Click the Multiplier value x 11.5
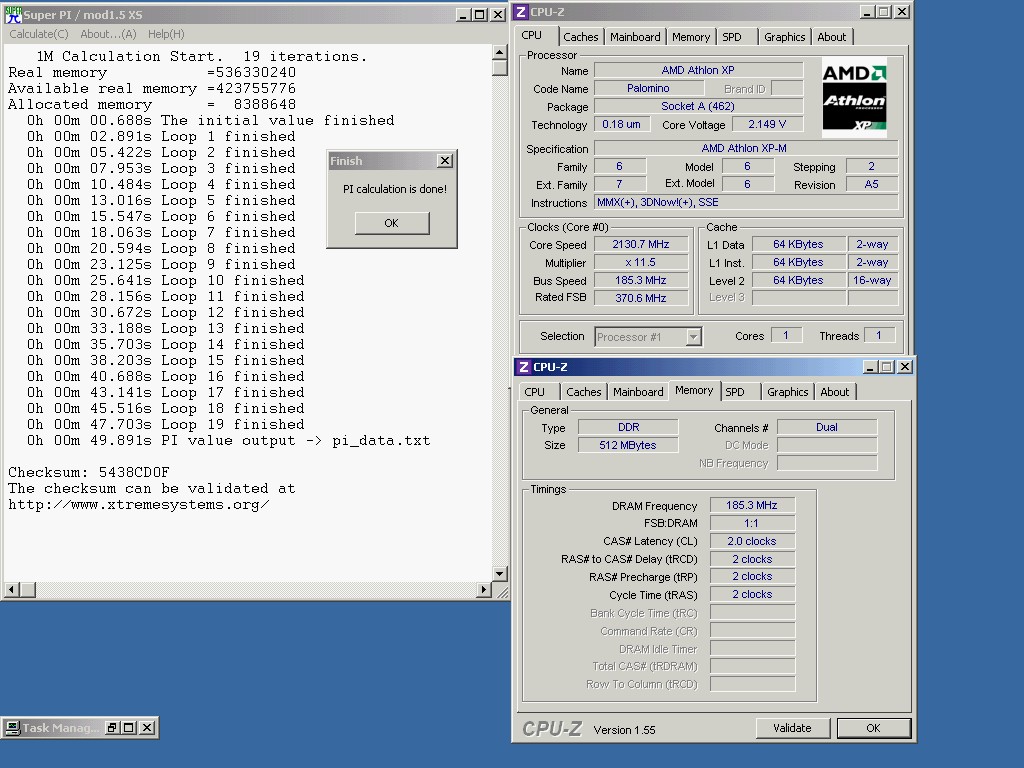This screenshot has height=768, width=1024. 641,263
